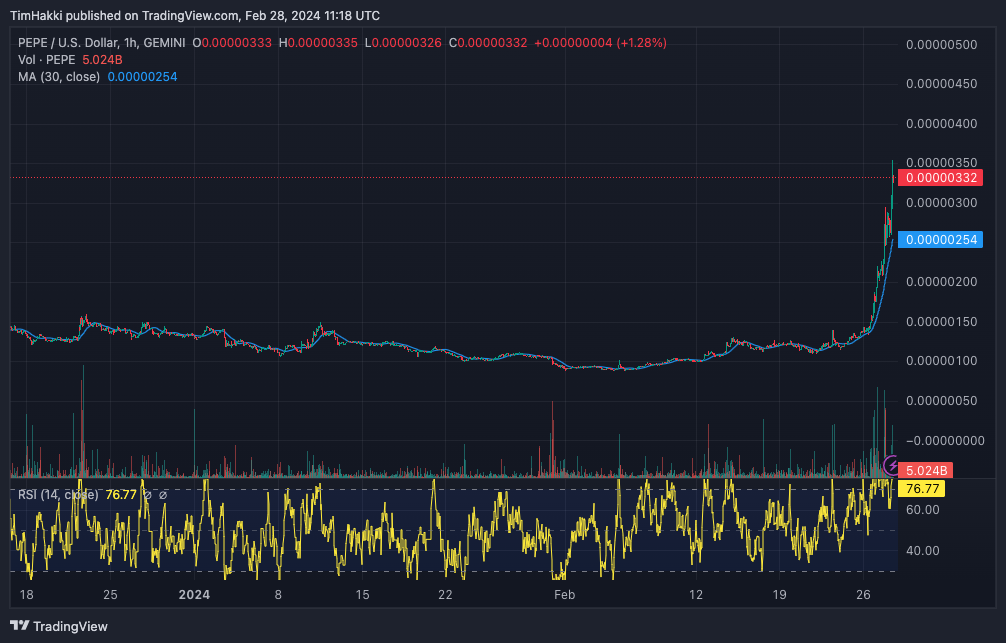
Task: Click the yellow 76.77 RSI axis label
Action: [x=921, y=489]
